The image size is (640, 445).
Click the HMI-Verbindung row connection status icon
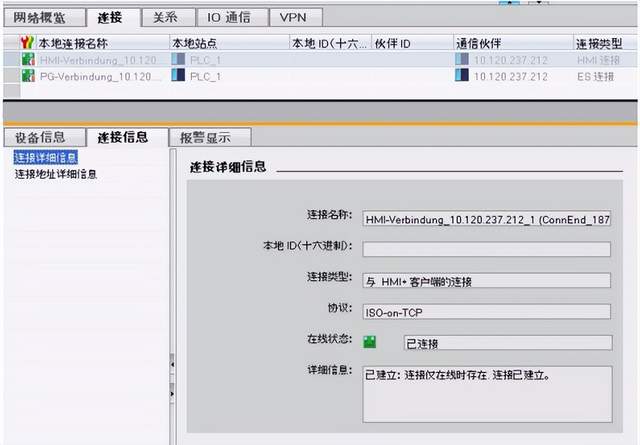coord(28,60)
